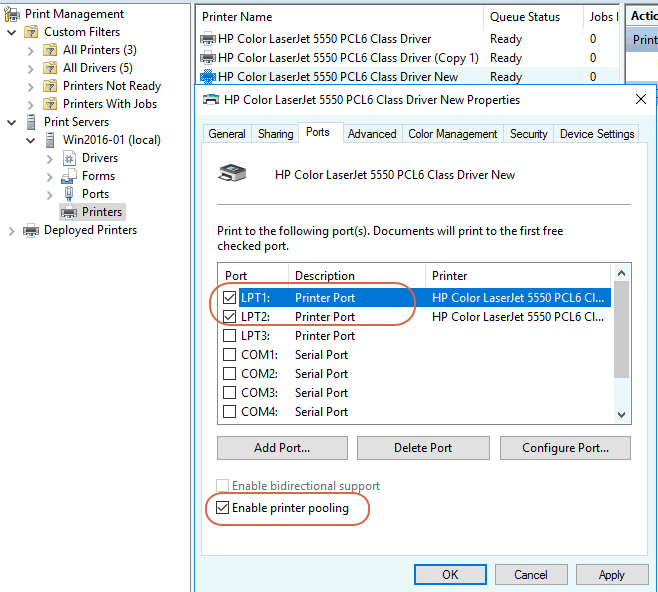Click the Drivers node icon
This screenshot has height=592, width=658.
tap(69, 158)
